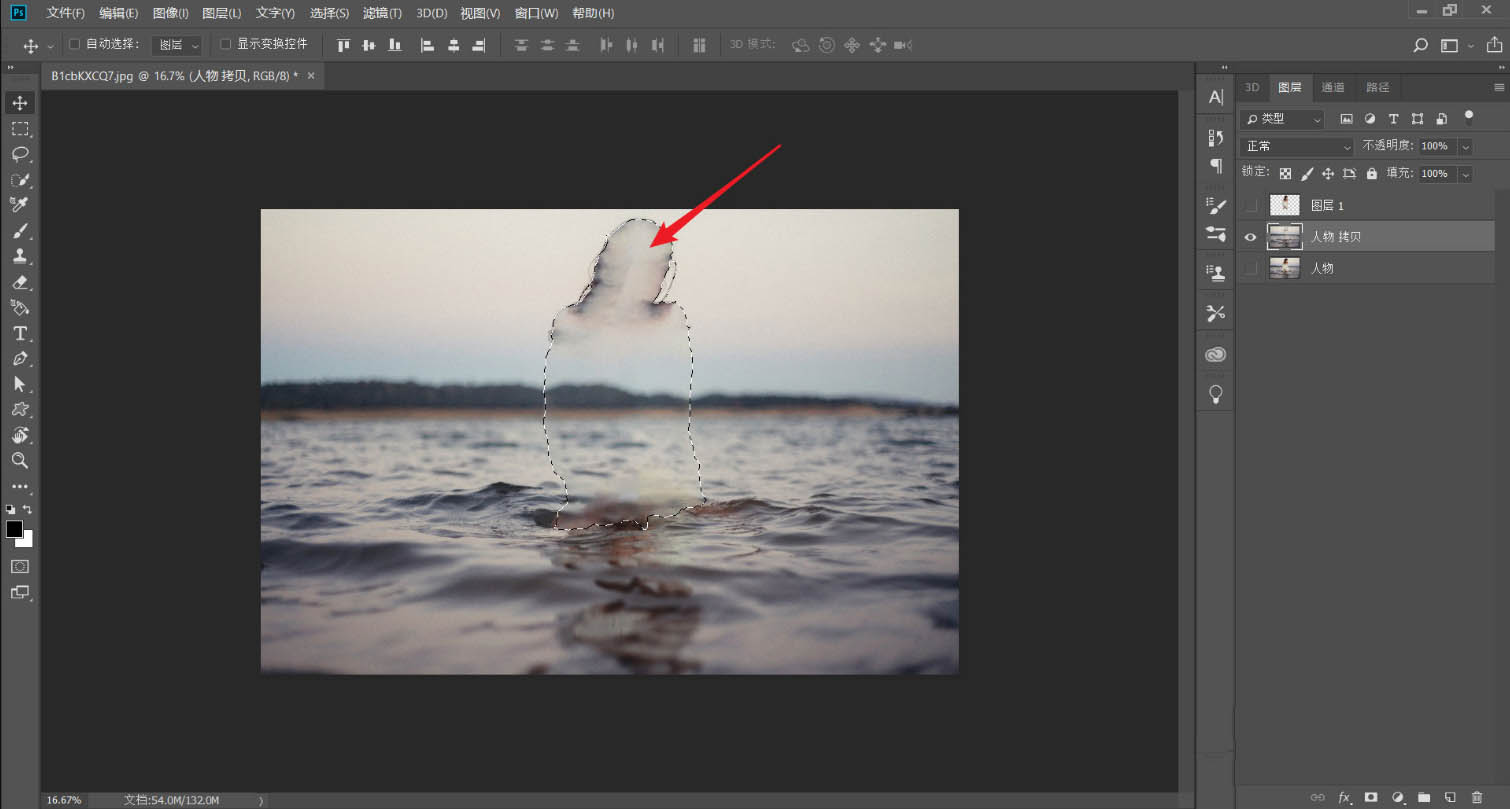
Task: Show the 图层 1 layer visibility
Action: point(1250,205)
